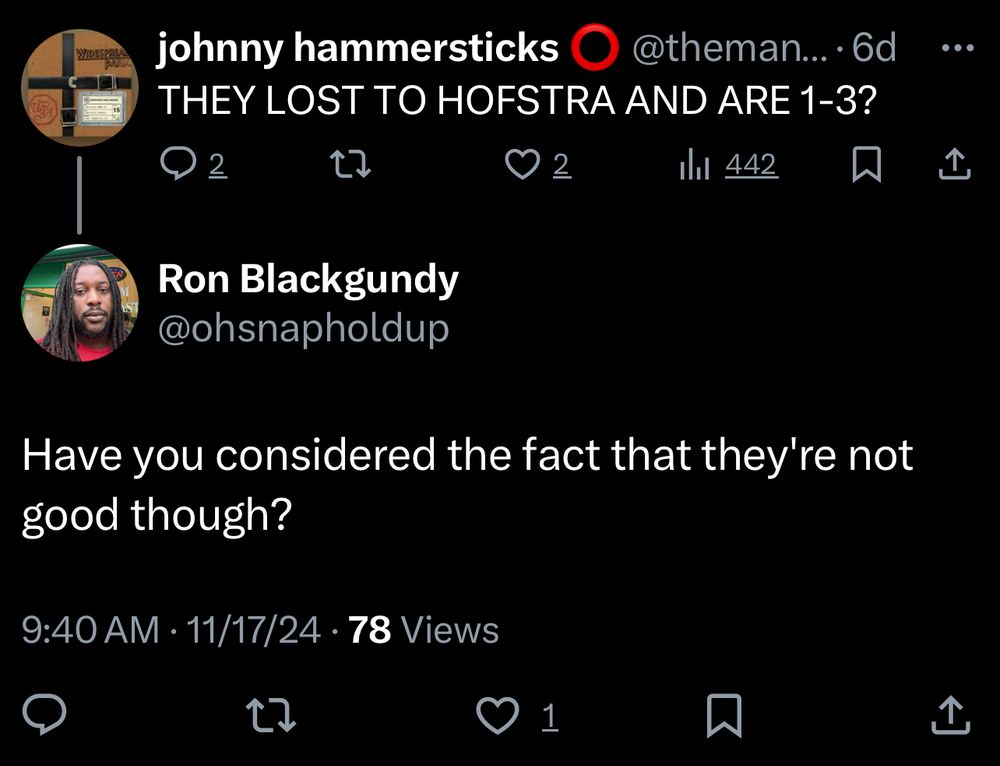Reply to Ron Blackgundy's post
Screen dimensions: 1000x766
click(x=44, y=715)
